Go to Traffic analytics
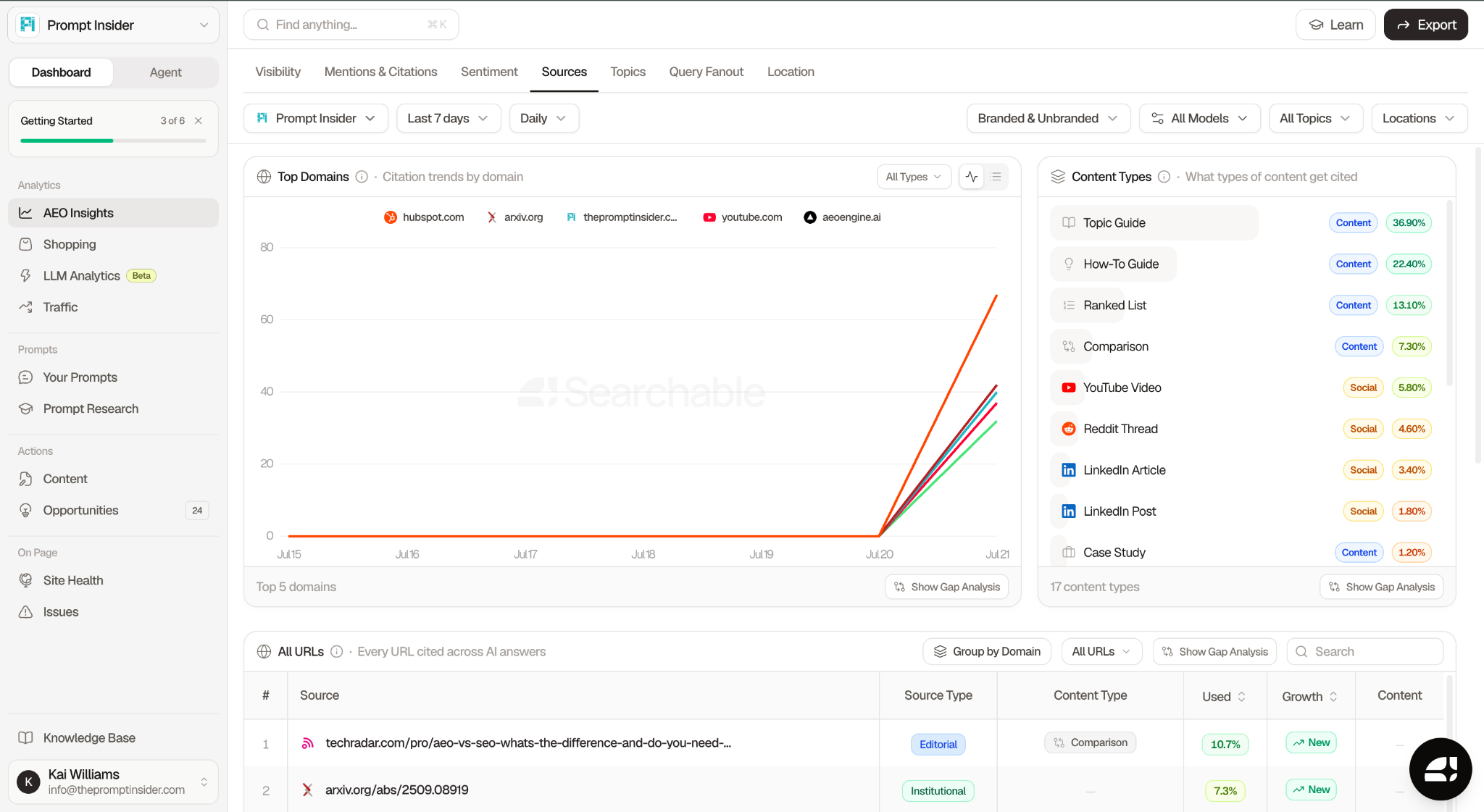The image size is (1484, 812). coord(113,307)
